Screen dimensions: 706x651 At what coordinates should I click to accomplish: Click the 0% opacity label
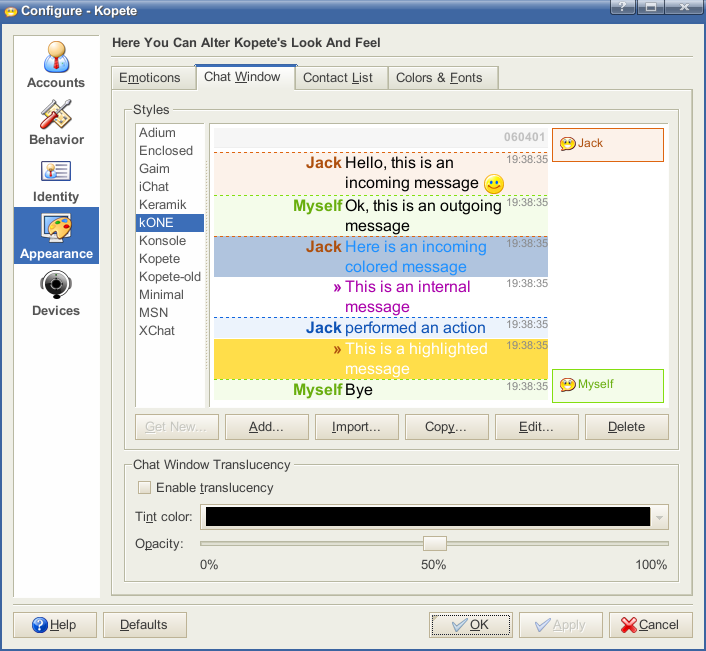(x=209, y=565)
